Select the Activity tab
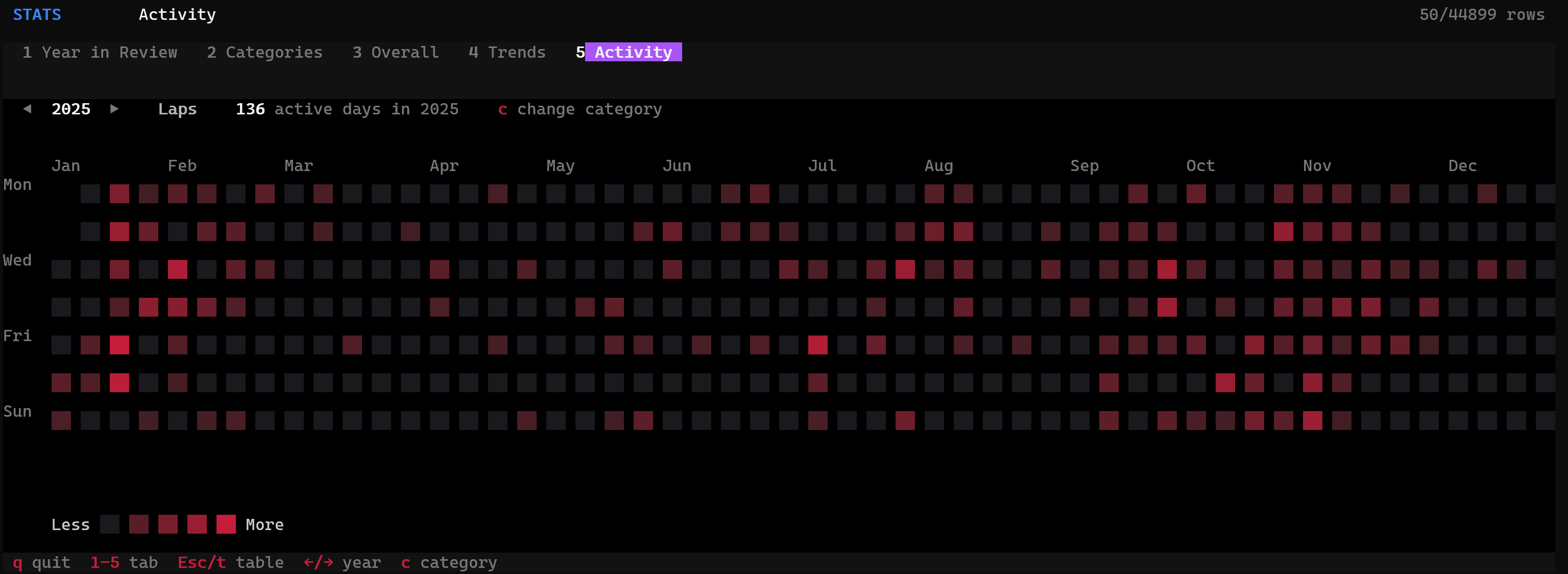The width and height of the screenshot is (1568, 574). click(x=629, y=53)
